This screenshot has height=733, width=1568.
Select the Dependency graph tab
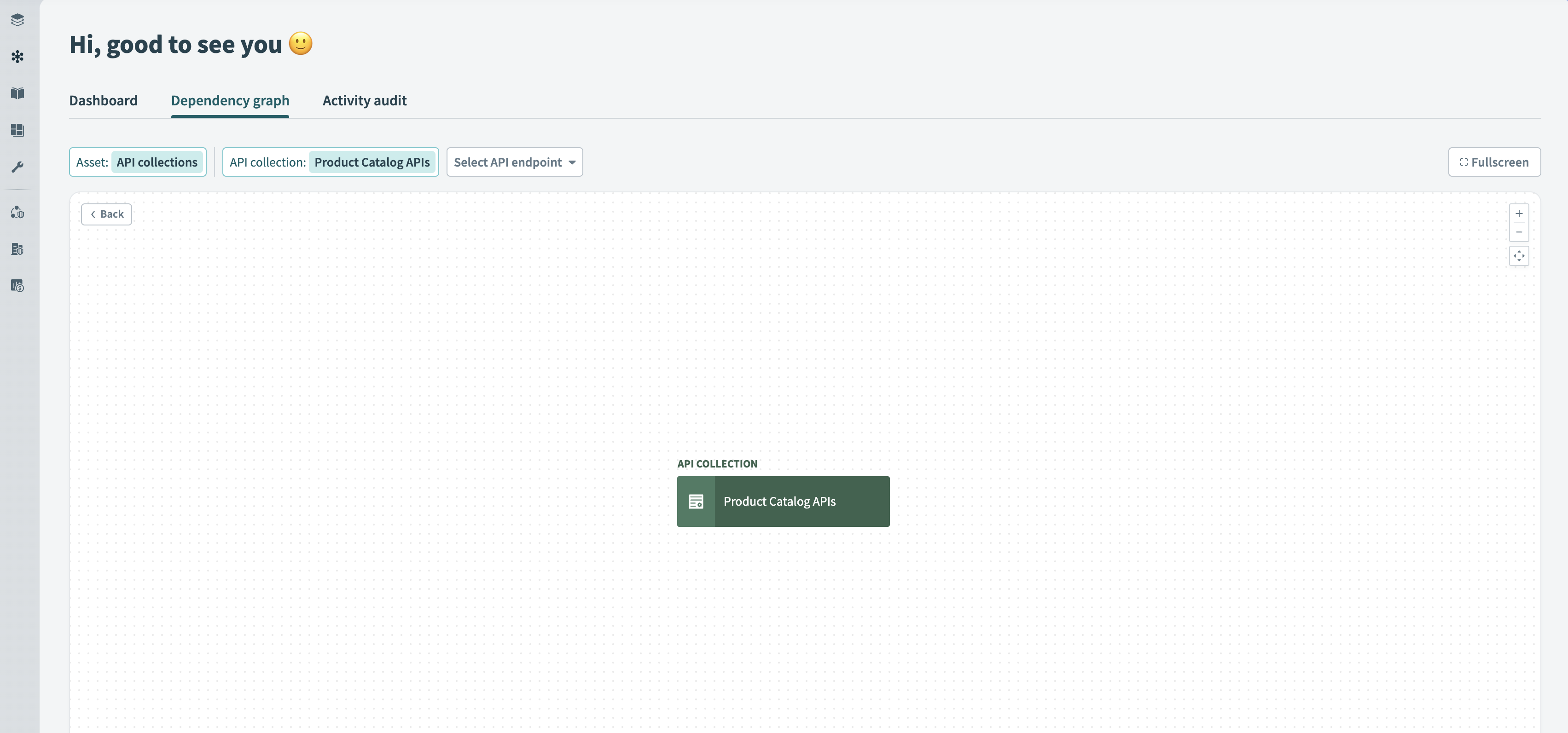(x=230, y=100)
